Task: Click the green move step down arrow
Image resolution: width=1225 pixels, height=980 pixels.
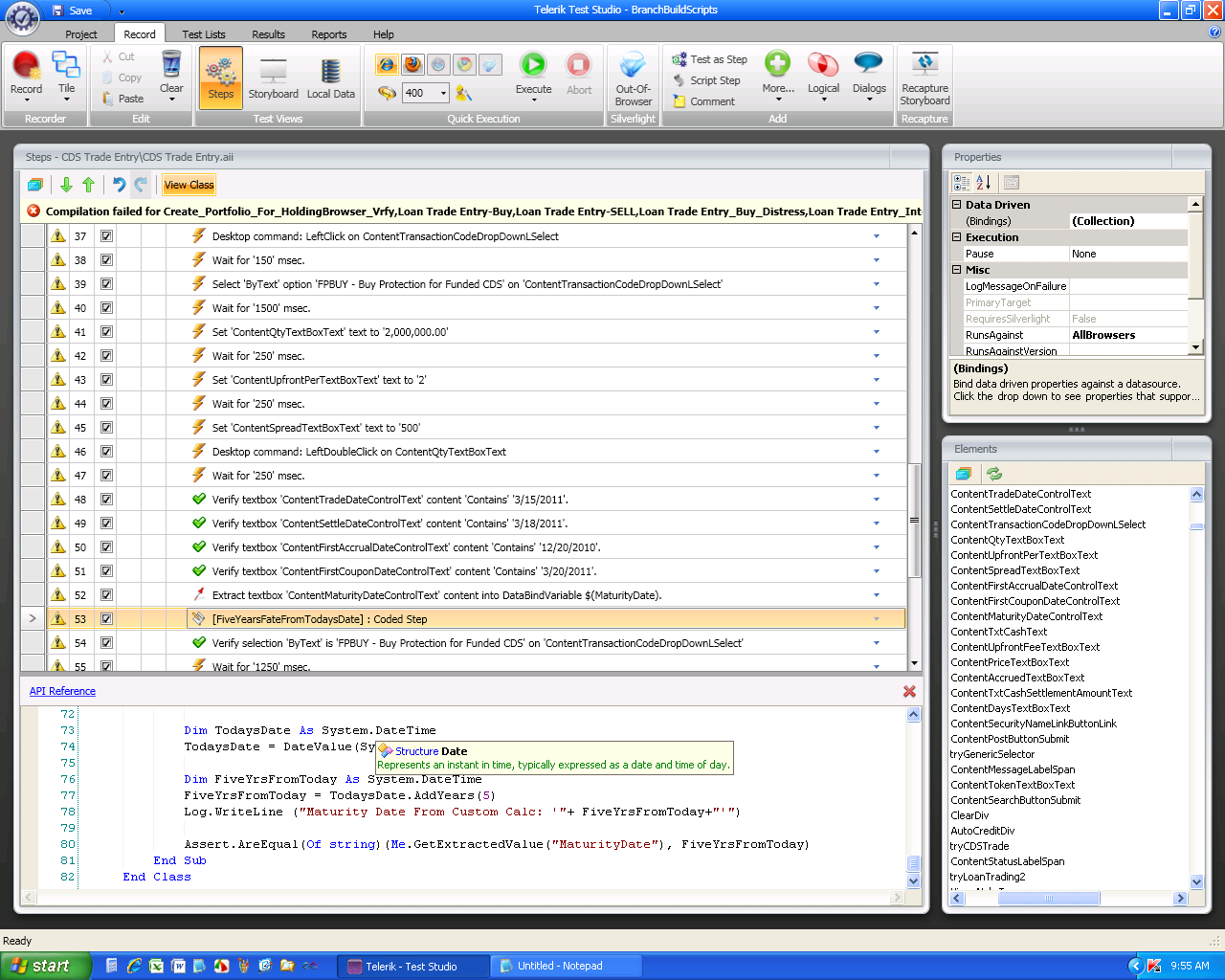Action: pos(66,185)
